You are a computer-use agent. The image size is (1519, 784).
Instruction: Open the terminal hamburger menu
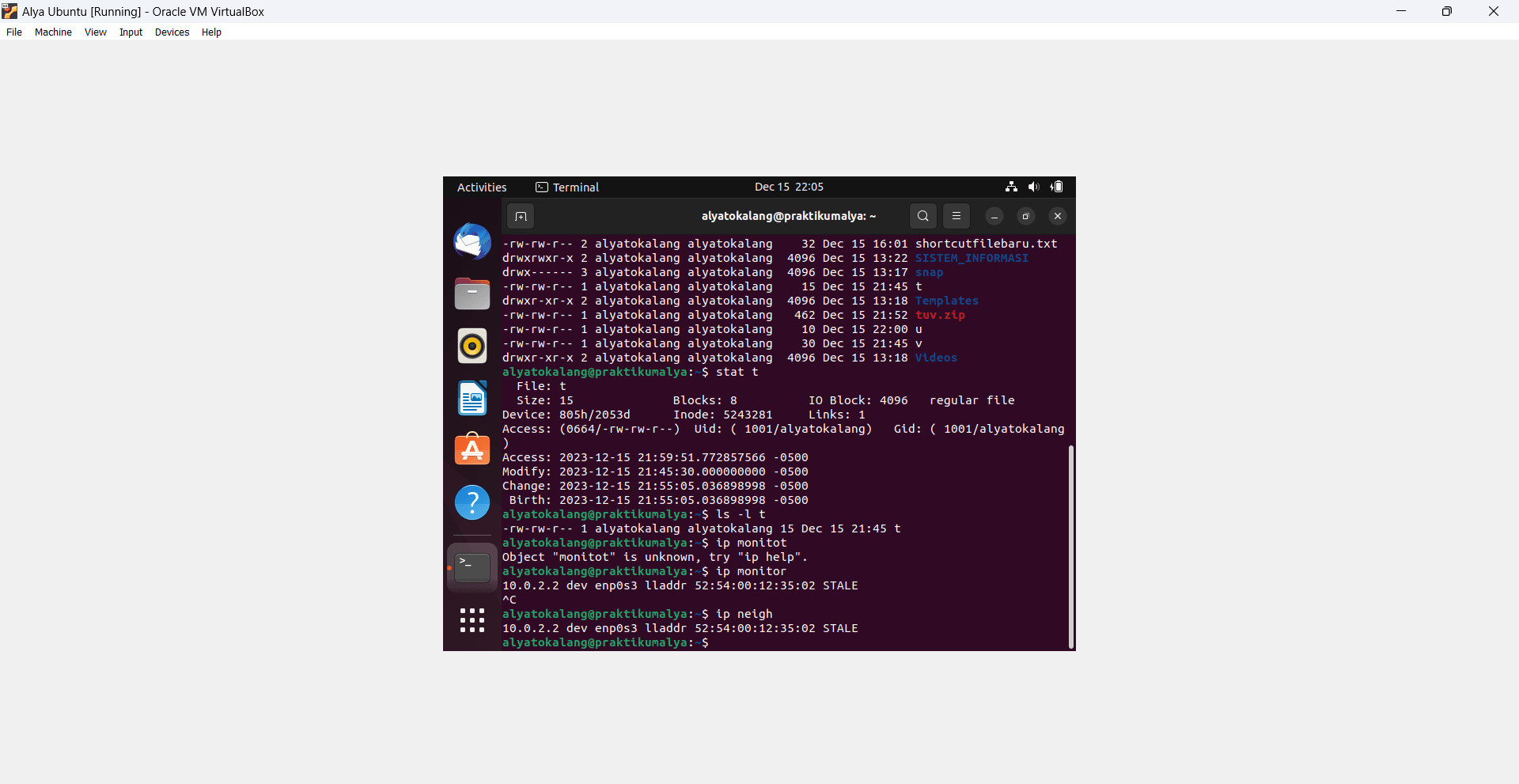point(956,216)
